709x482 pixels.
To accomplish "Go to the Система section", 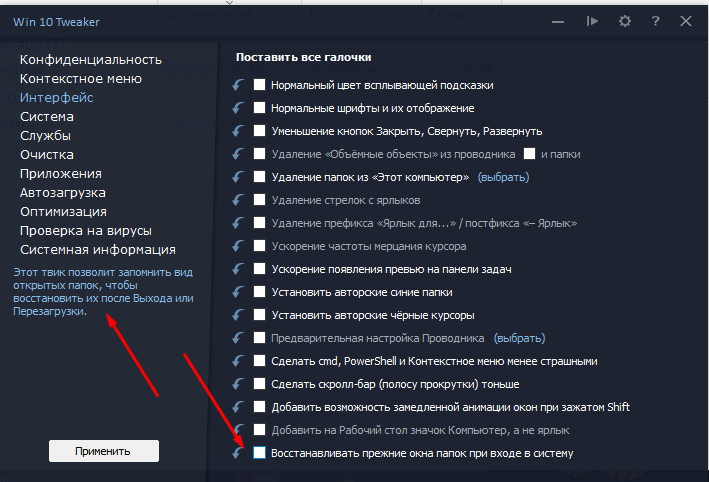I will click(47, 117).
